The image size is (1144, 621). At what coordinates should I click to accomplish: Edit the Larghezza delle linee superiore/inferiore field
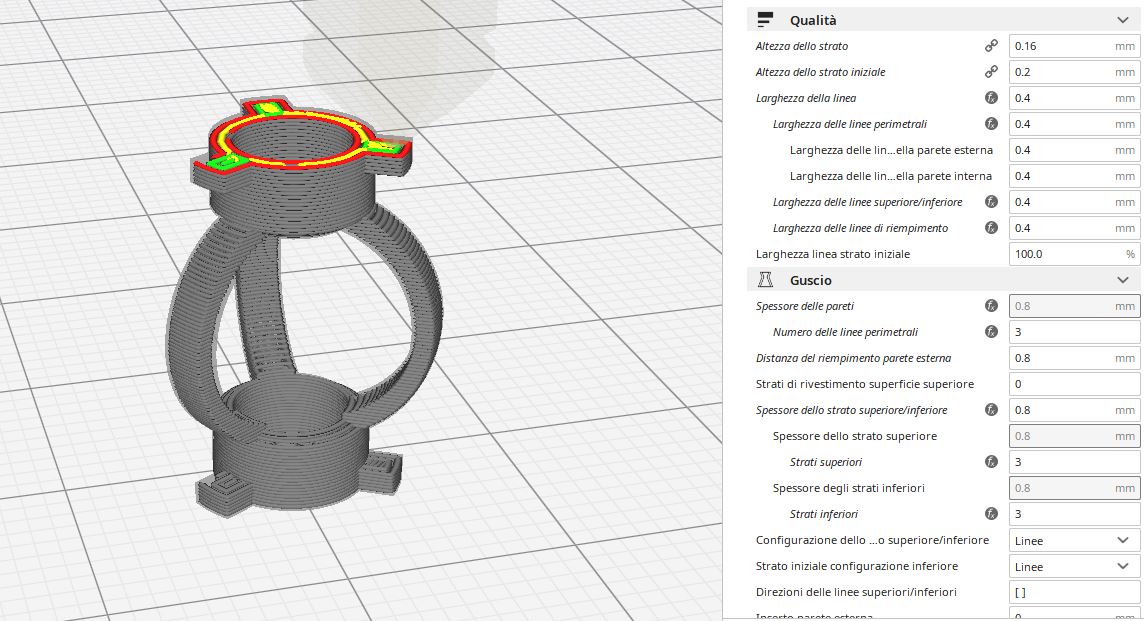point(1074,202)
